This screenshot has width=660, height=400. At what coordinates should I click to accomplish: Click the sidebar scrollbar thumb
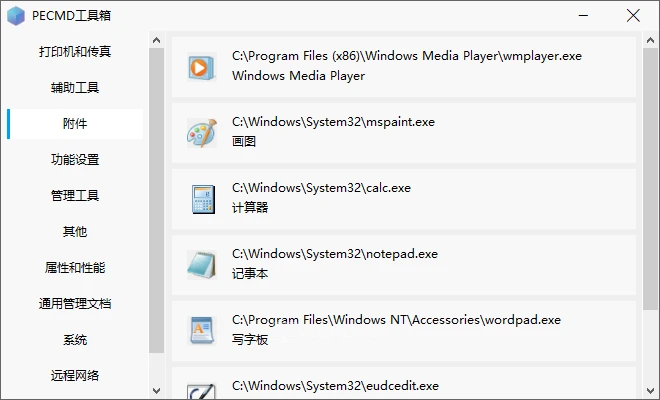click(157, 200)
